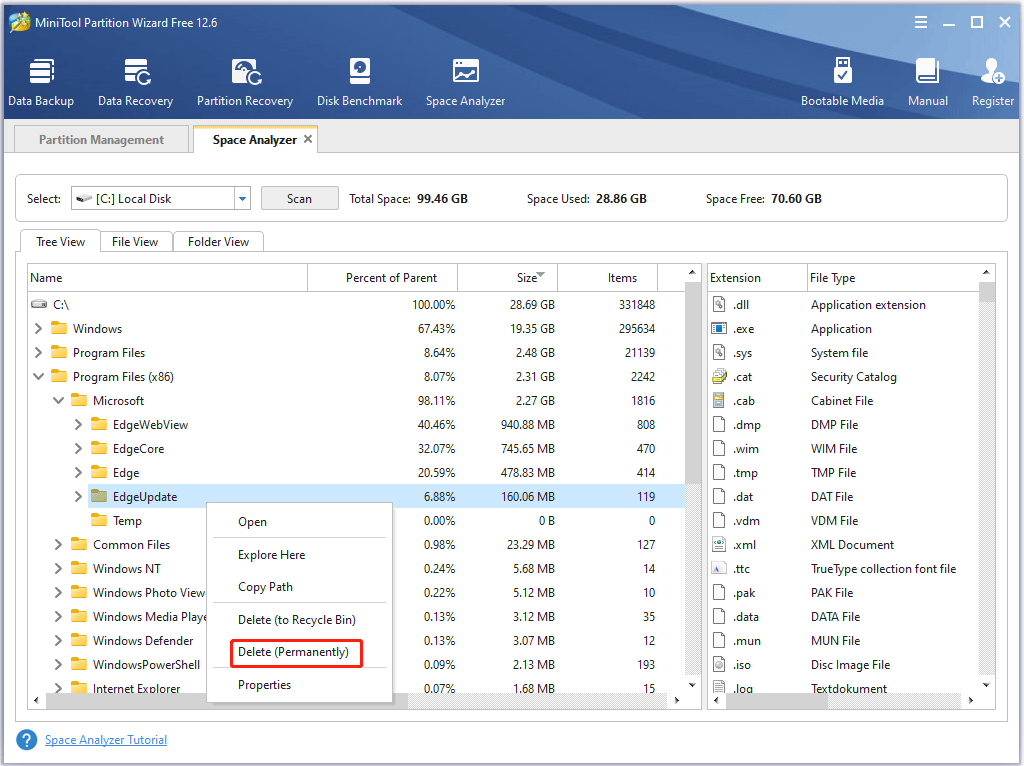The image size is (1024, 766).
Task: Collapse the Microsoft folder
Action: [58, 400]
